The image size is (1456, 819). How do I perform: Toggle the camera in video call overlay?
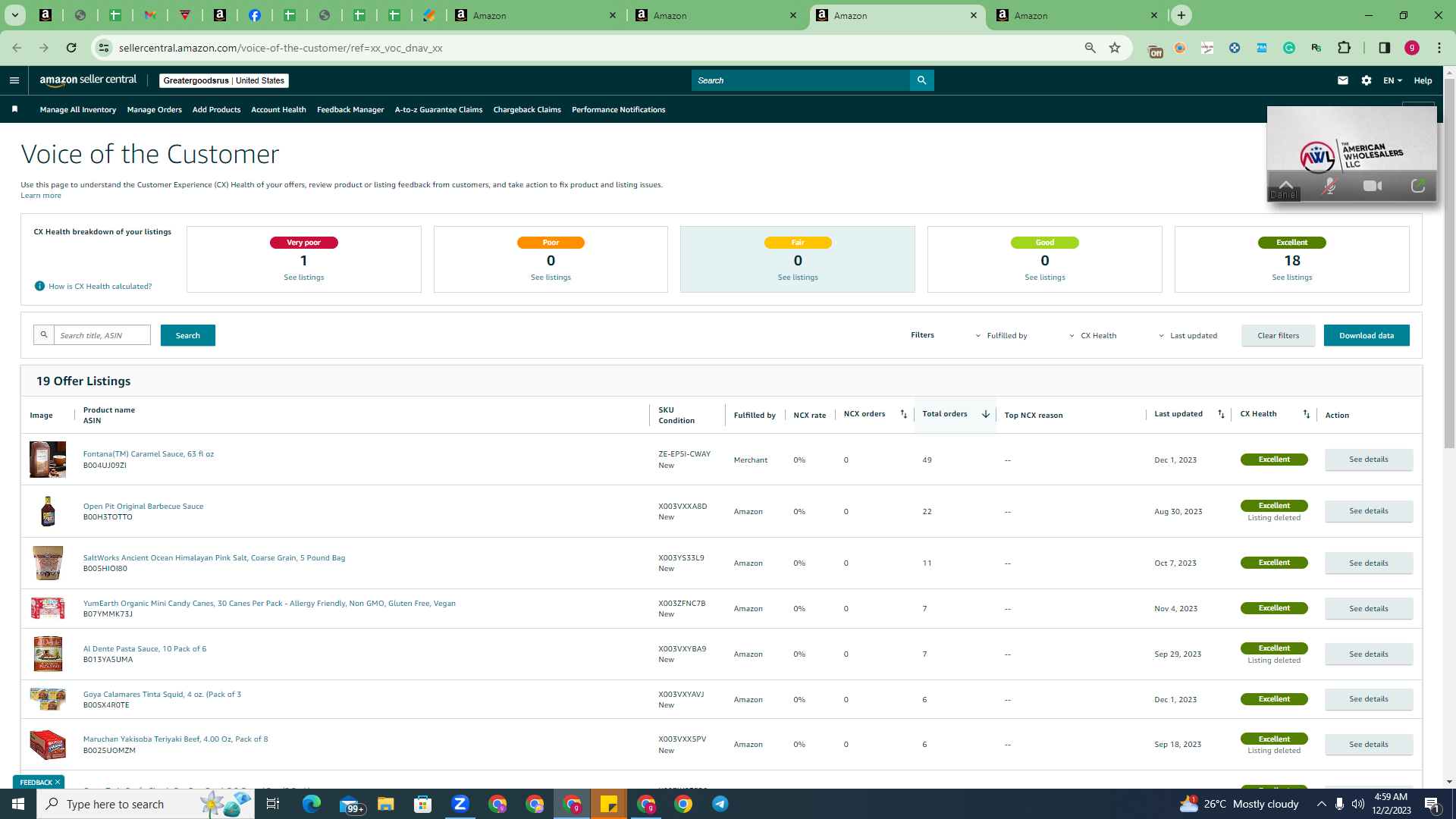[x=1373, y=186]
